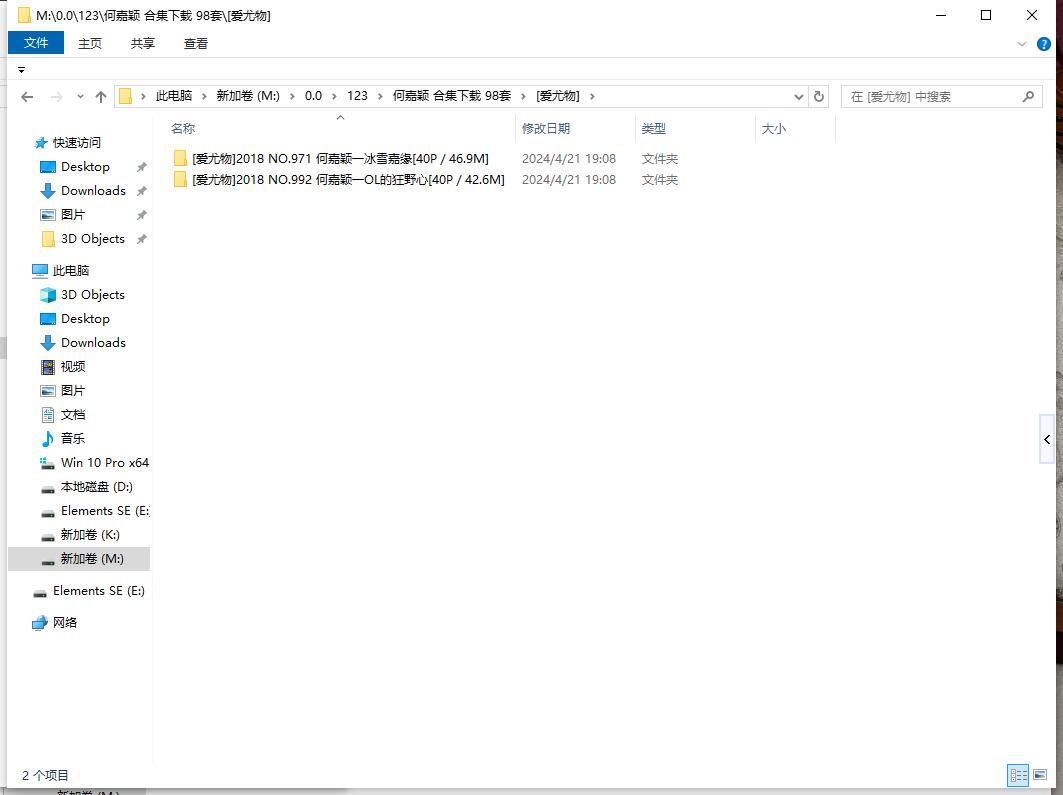Open 新加卷 (K:) drive
This screenshot has height=795, width=1063.
pyautogui.click(x=89, y=535)
